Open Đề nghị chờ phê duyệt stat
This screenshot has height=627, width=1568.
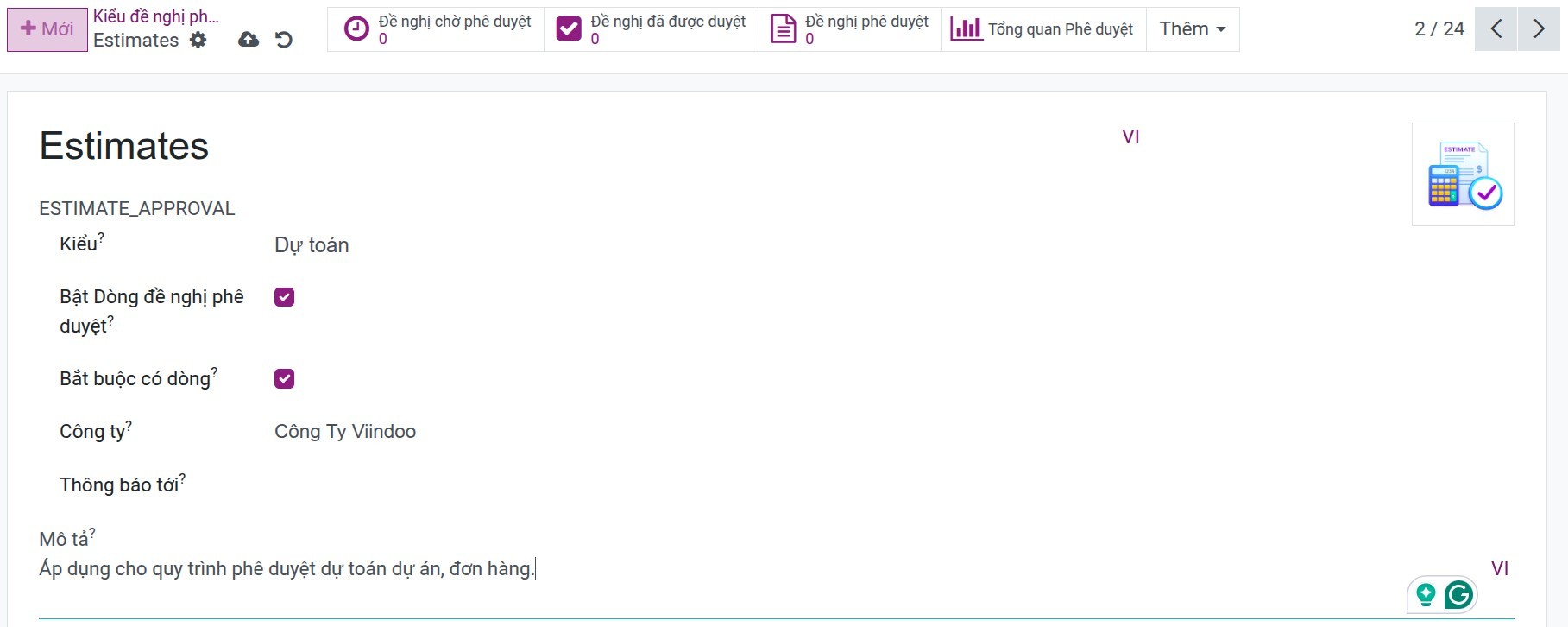(x=437, y=29)
